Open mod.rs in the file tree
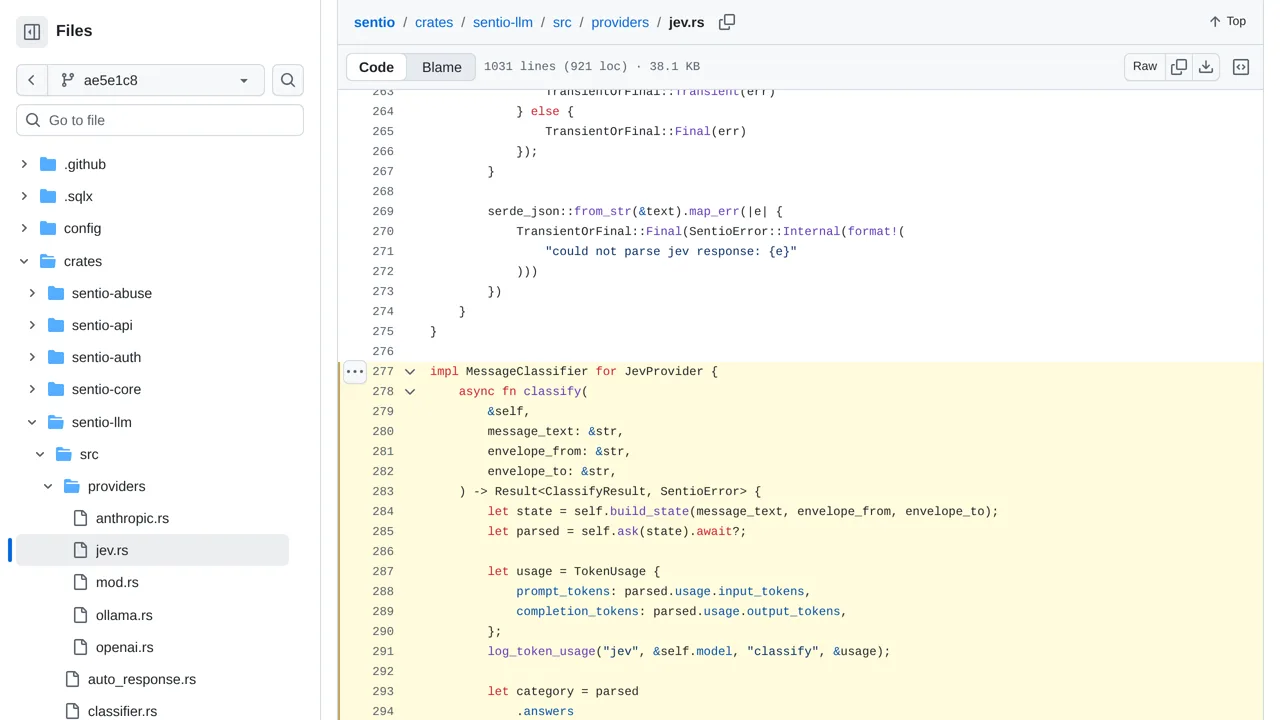Screen dimensions: 1280x720 (x=117, y=582)
